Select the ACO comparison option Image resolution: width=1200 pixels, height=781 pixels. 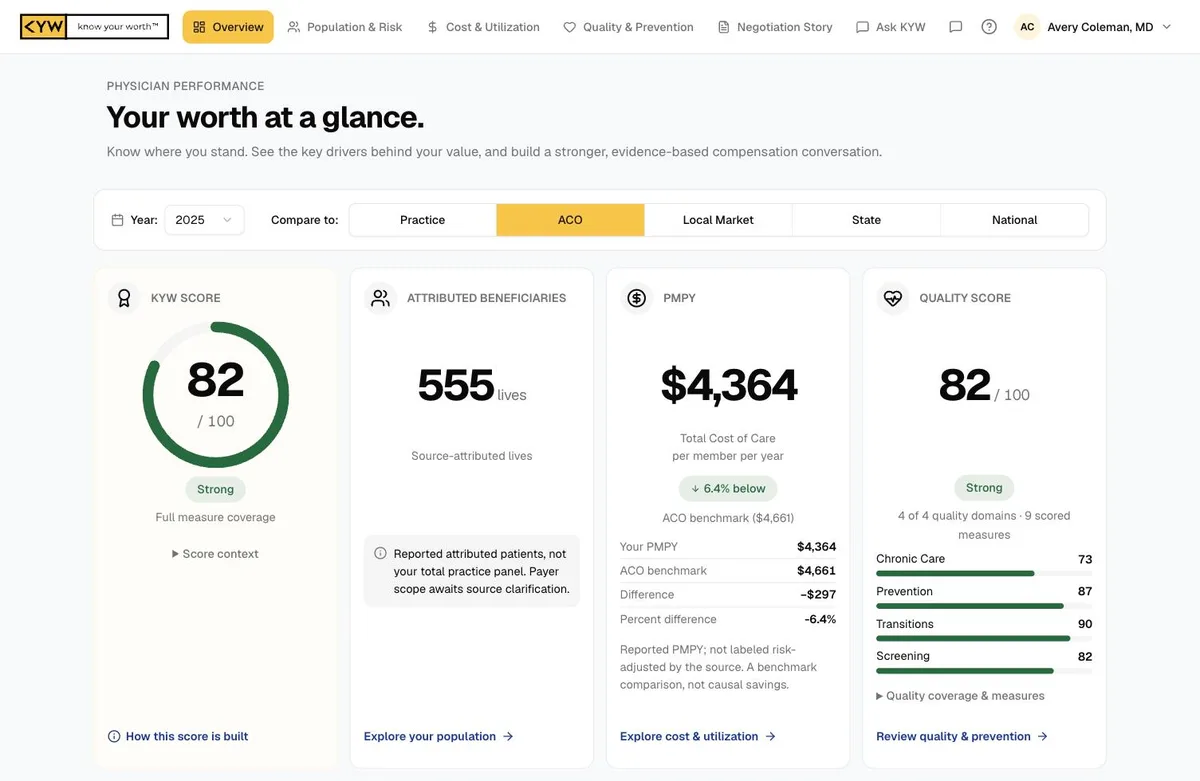click(x=570, y=220)
